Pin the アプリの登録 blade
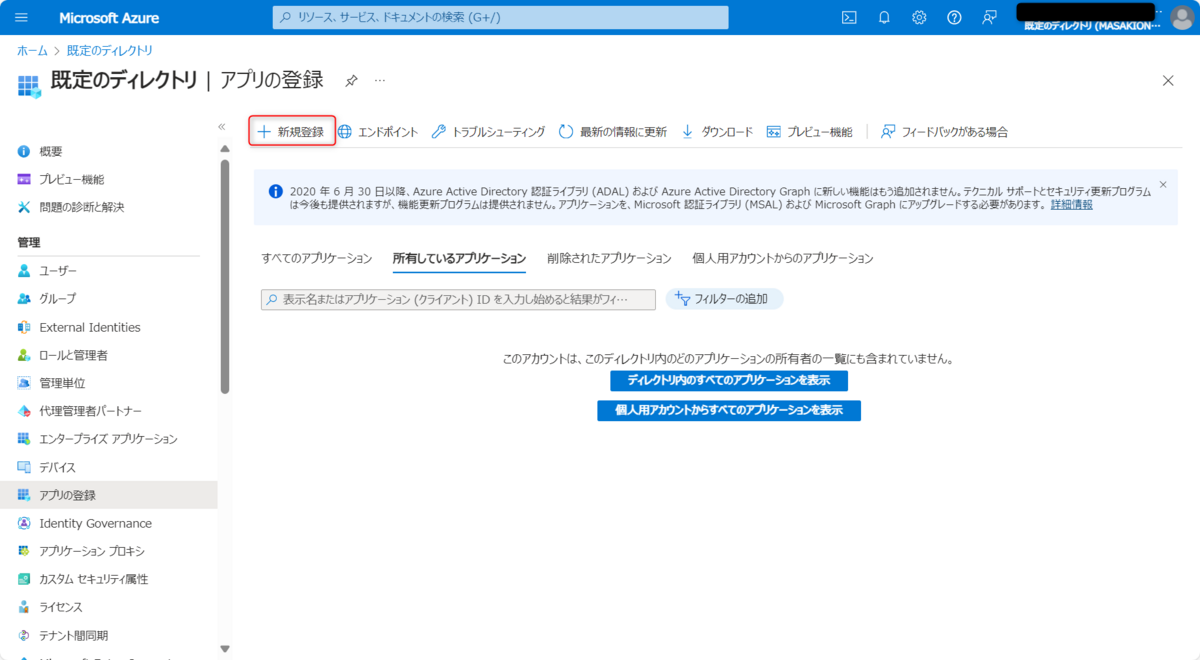 point(351,81)
